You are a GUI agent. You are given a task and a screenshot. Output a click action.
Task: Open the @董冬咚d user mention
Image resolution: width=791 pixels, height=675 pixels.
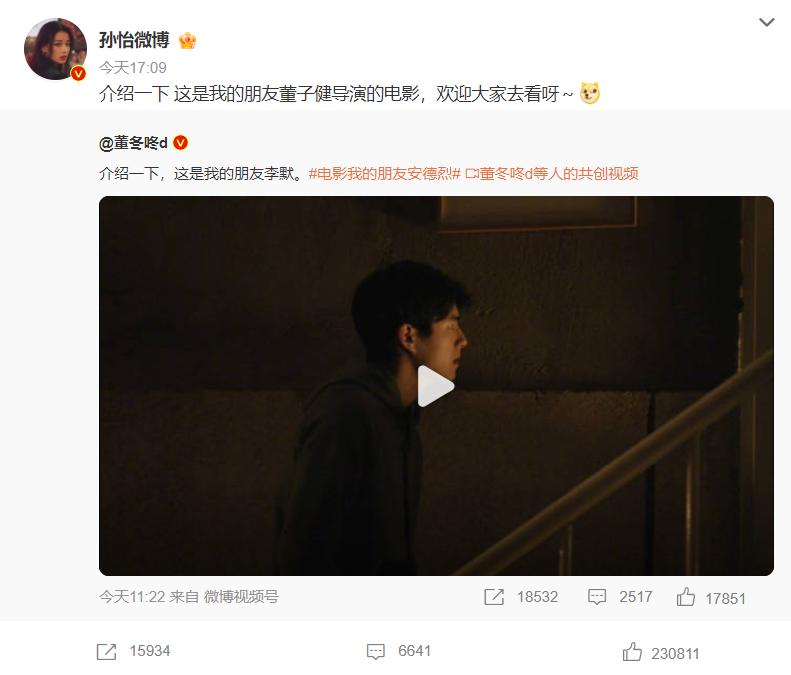133,143
